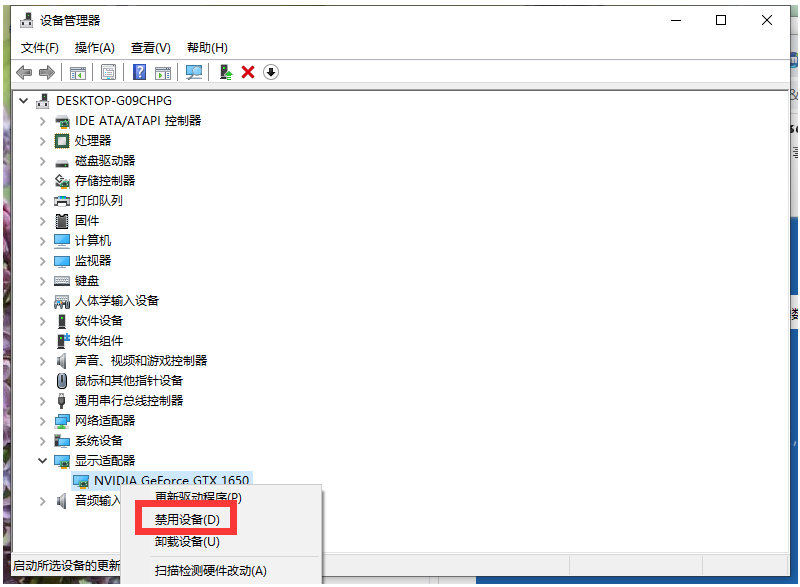Image resolution: width=800 pixels, height=587 pixels.
Task: Expand the 网络适配器 node
Action: coord(42,421)
